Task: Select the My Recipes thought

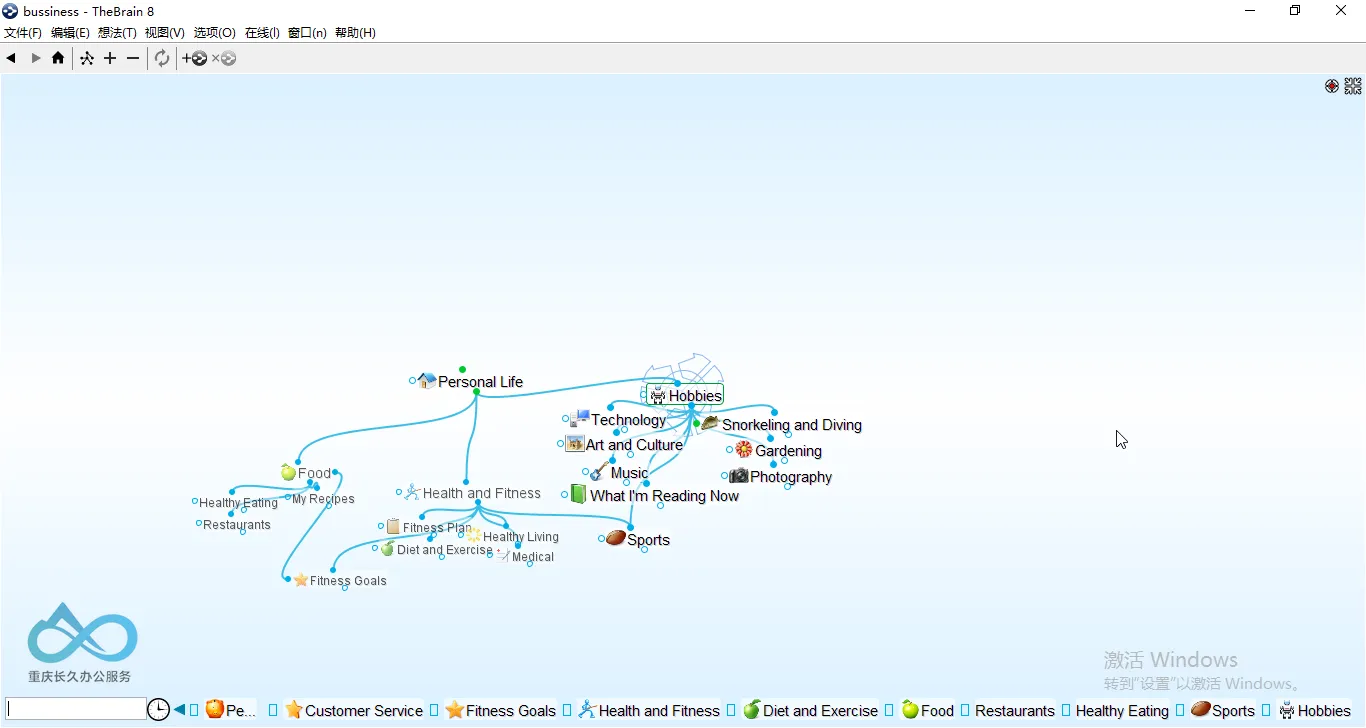Action: 323,499
